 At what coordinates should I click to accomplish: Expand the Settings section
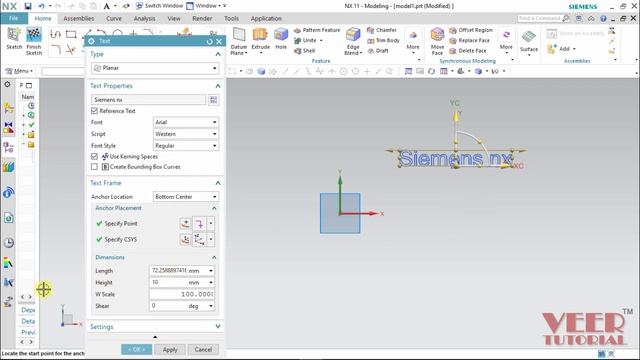click(x=218, y=327)
